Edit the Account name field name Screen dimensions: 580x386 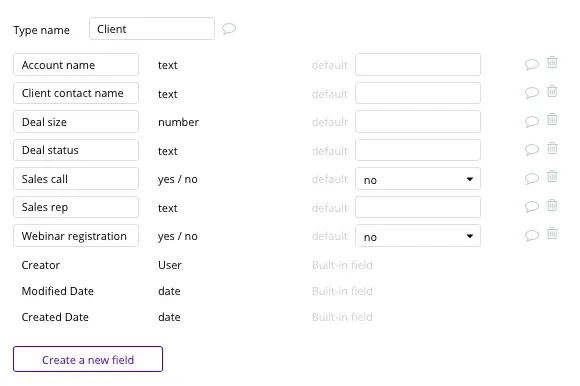[76, 65]
